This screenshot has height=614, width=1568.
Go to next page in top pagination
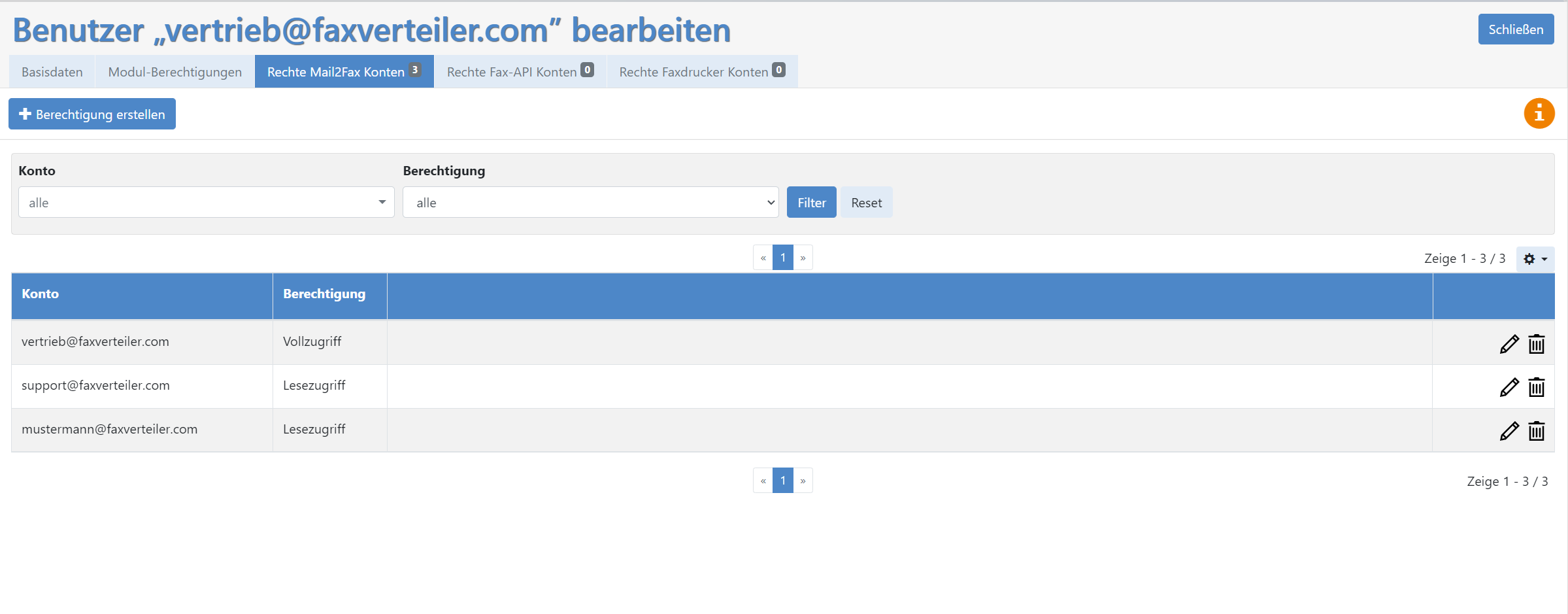pos(803,258)
